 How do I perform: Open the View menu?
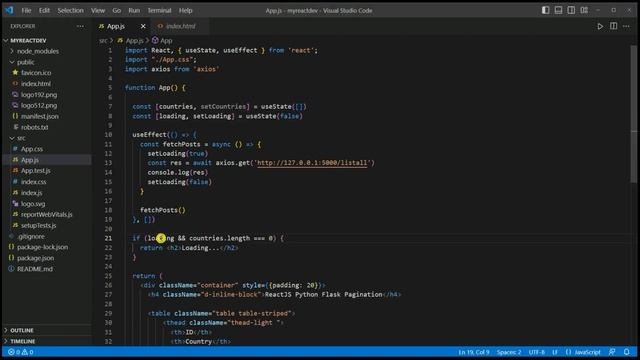click(98, 11)
